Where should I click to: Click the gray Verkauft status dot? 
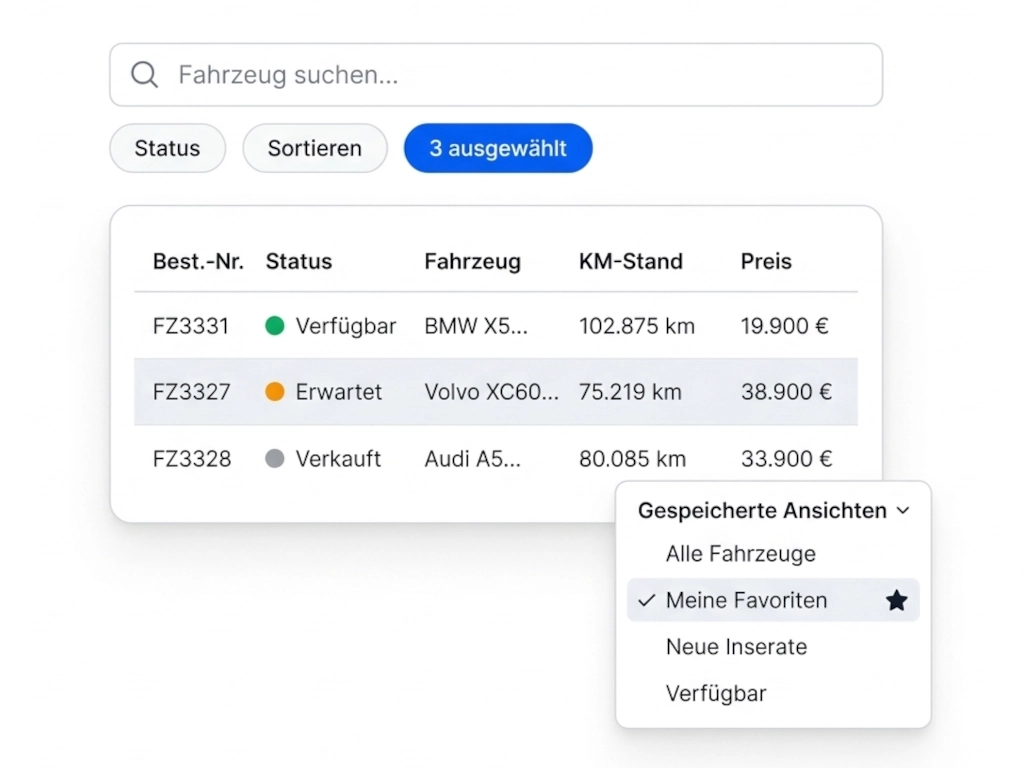click(274, 459)
